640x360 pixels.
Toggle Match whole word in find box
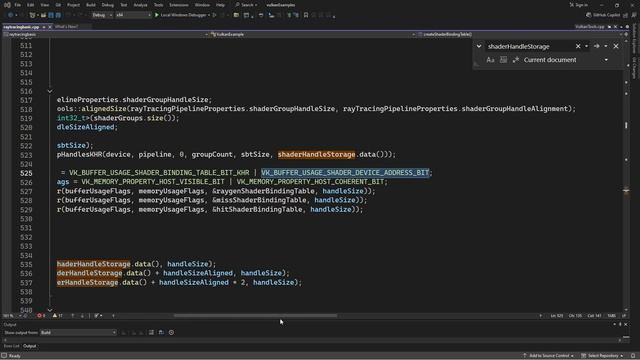[x=503, y=60]
